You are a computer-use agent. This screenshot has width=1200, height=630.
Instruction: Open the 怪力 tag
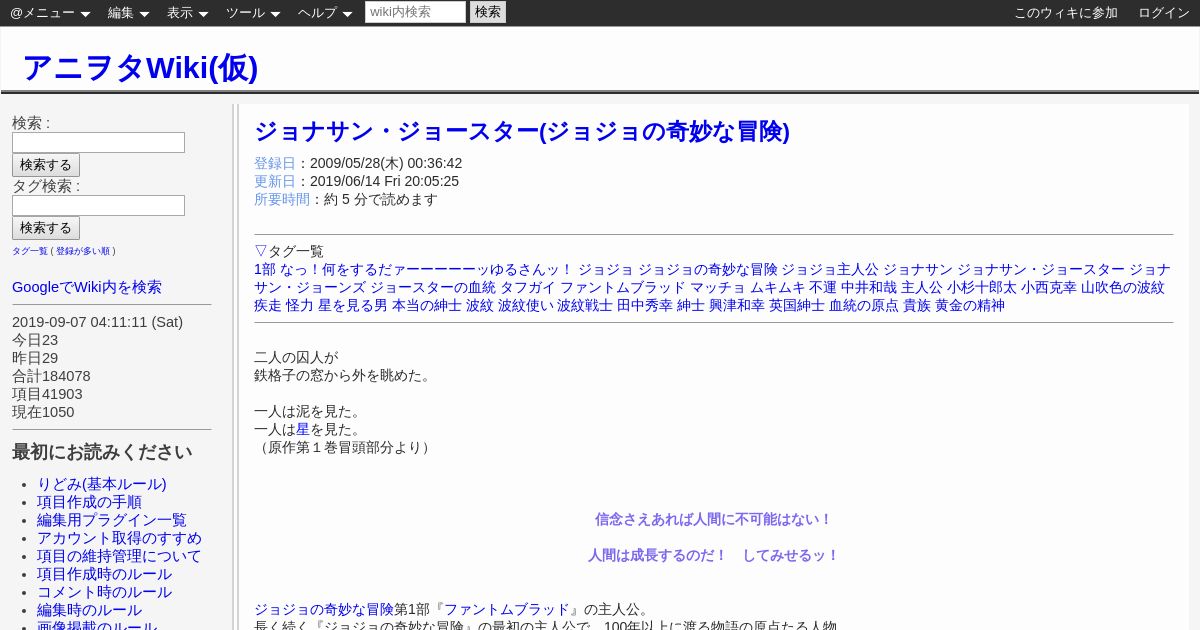click(300, 305)
